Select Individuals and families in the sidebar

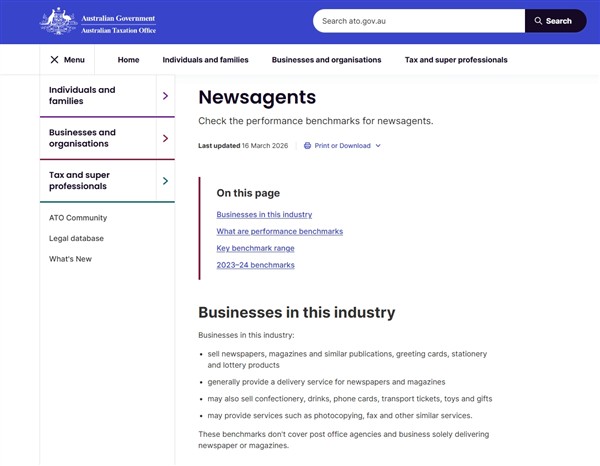(82, 95)
